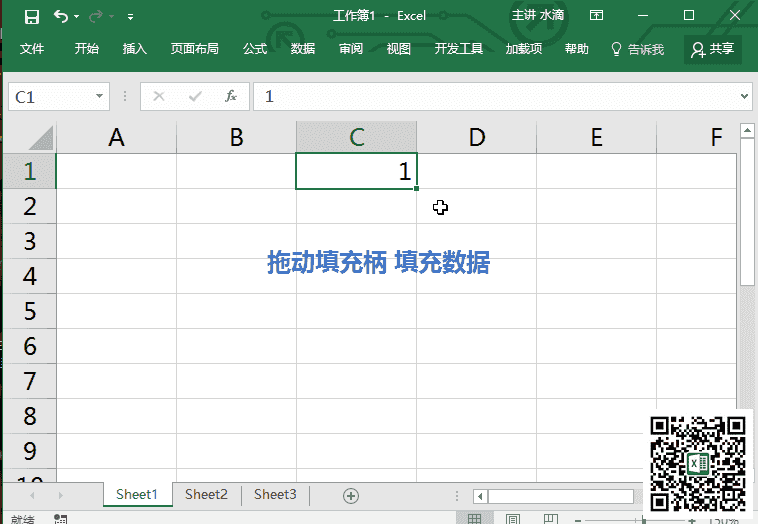The height and width of the screenshot is (524, 758).
Task: Click the fill handle of cell C1
Action: [x=416, y=189]
